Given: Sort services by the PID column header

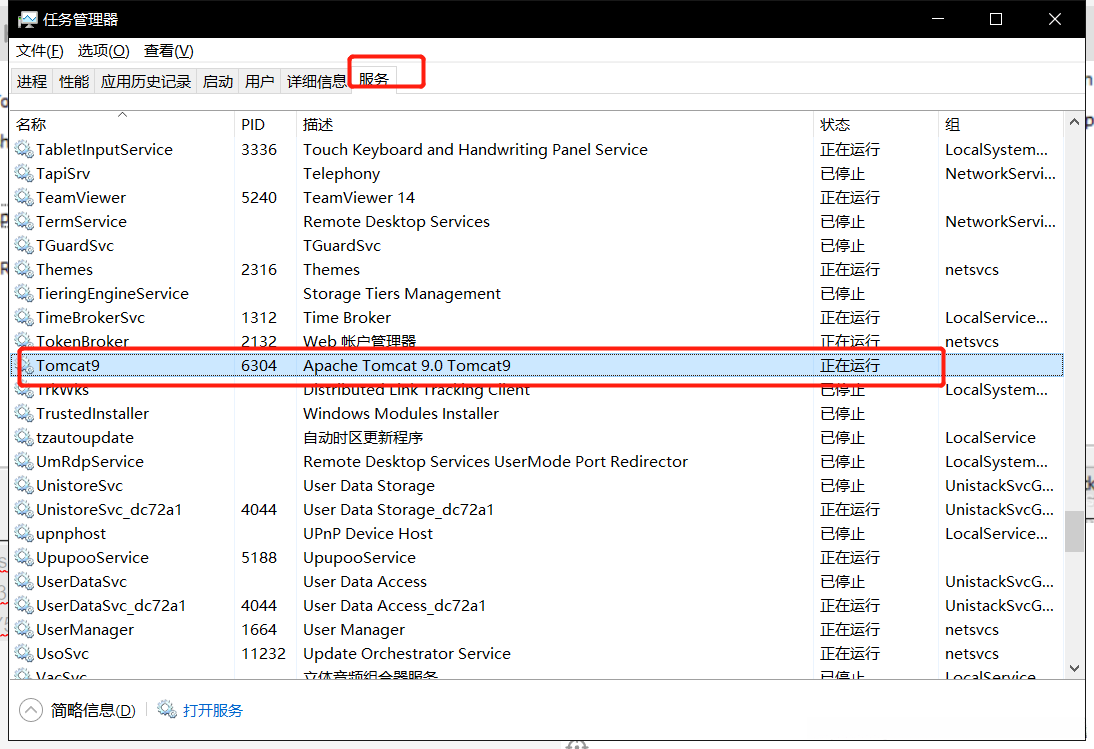Looking at the screenshot, I should coord(265,124).
